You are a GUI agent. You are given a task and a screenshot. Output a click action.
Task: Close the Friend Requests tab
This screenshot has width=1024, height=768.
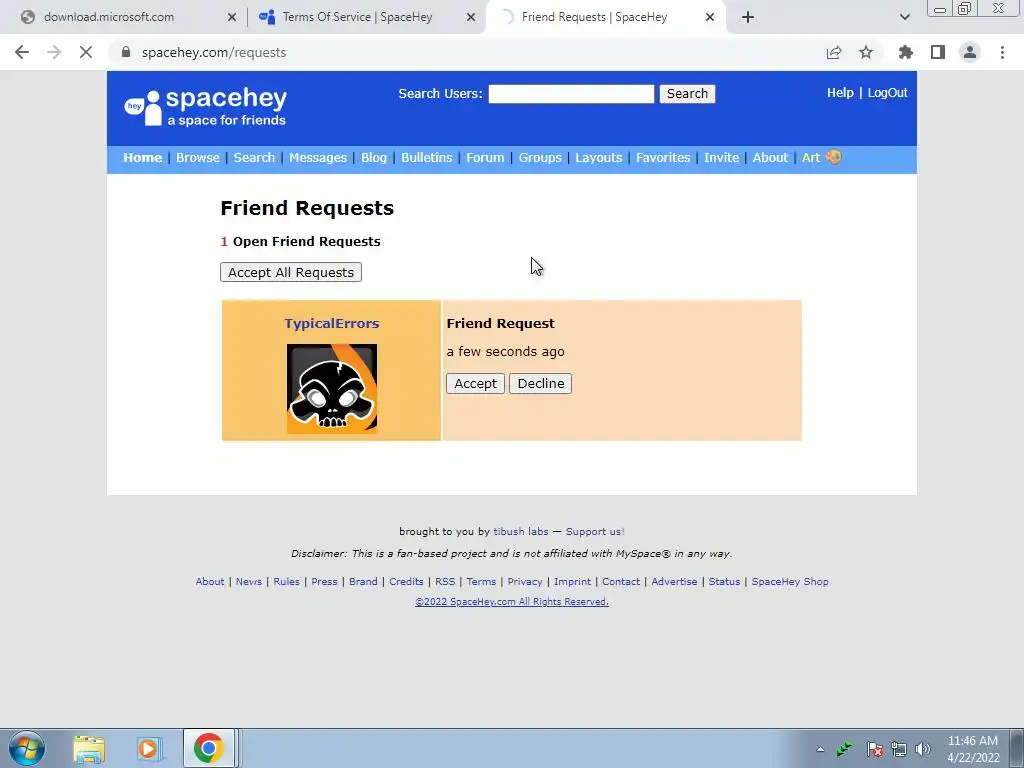[x=710, y=18]
